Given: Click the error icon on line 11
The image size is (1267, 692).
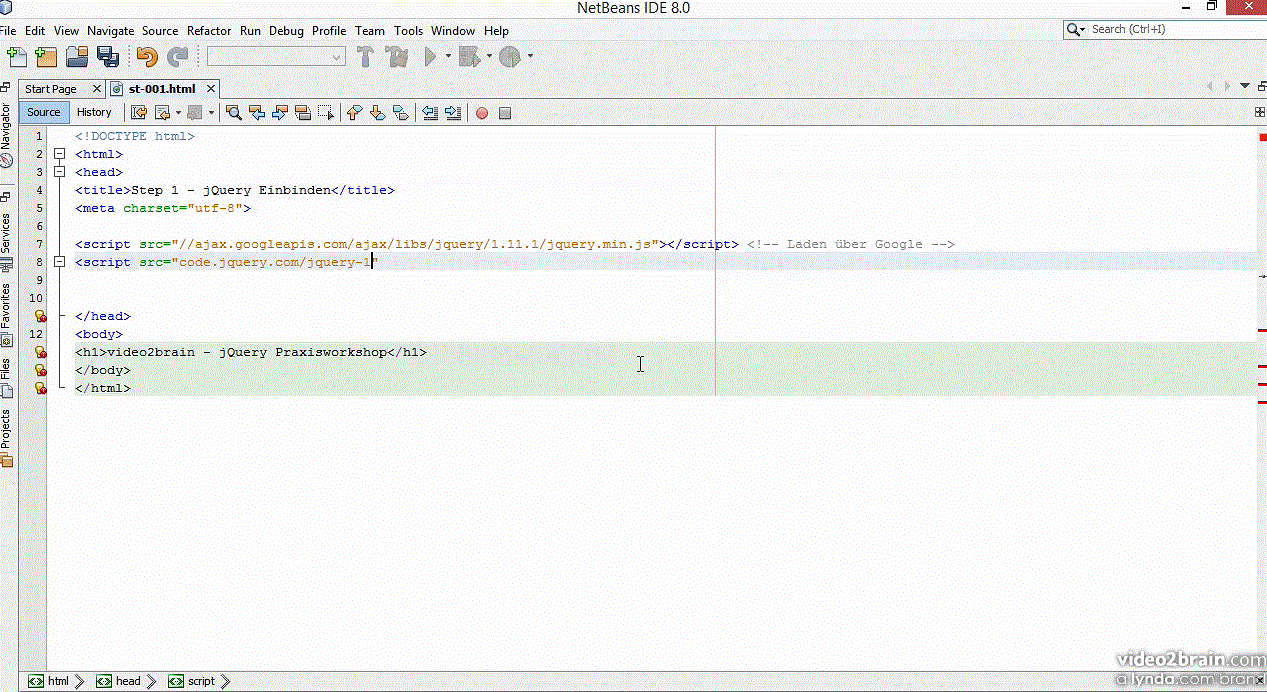Looking at the screenshot, I should pos(41,316).
